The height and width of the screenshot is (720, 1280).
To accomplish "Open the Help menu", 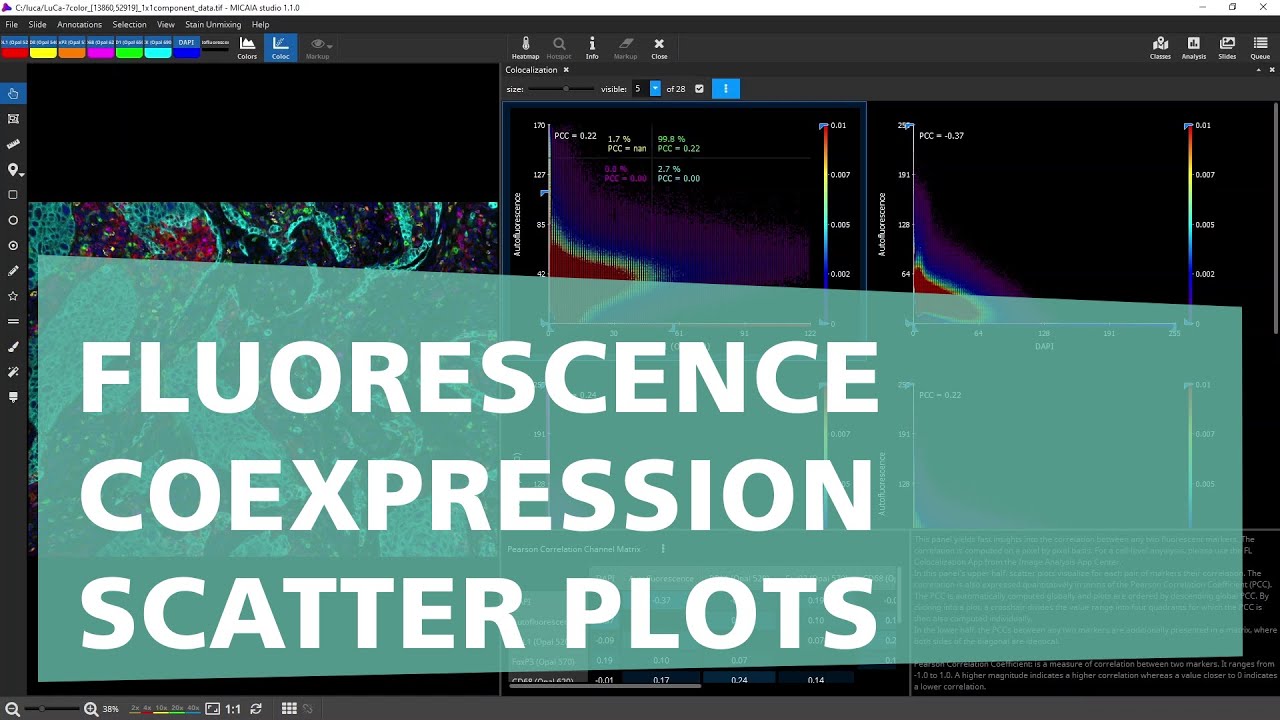I will (x=260, y=24).
